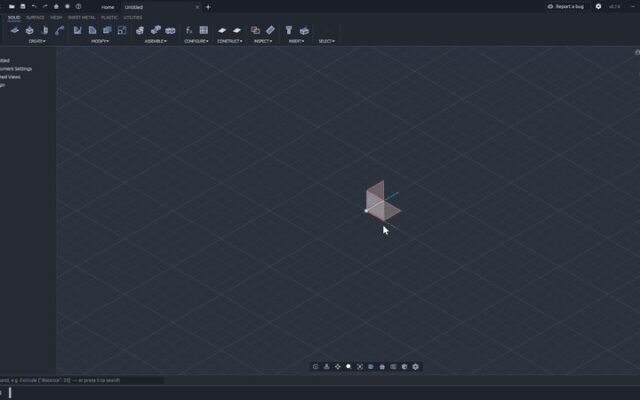
Task: Click the Interference icon in Inspect group
Action: point(256,30)
